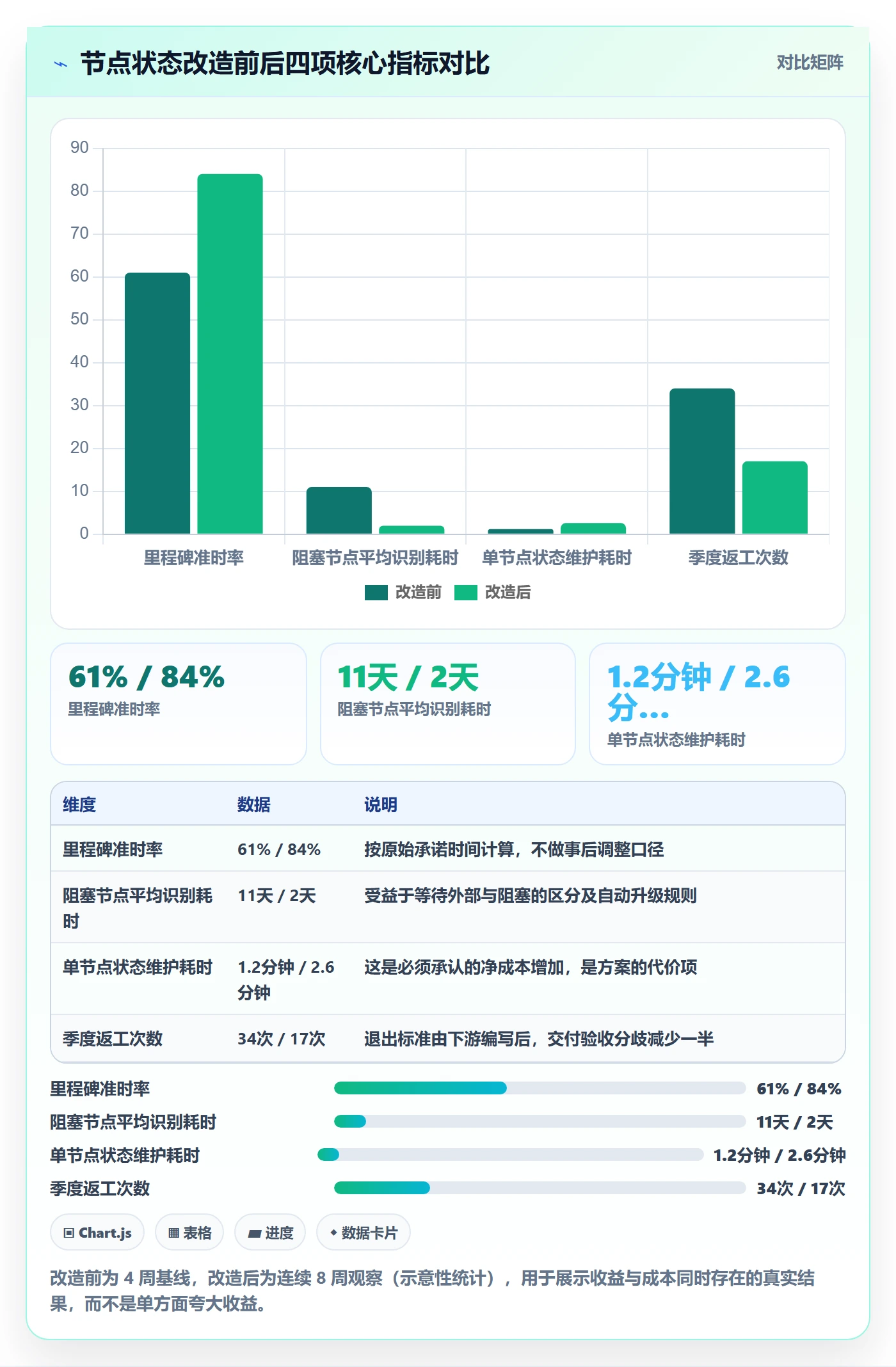Click the 改造后 bar for 阻塞节点平均识别耗时
The height and width of the screenshot is (1367, 896).
click(412, 530)
